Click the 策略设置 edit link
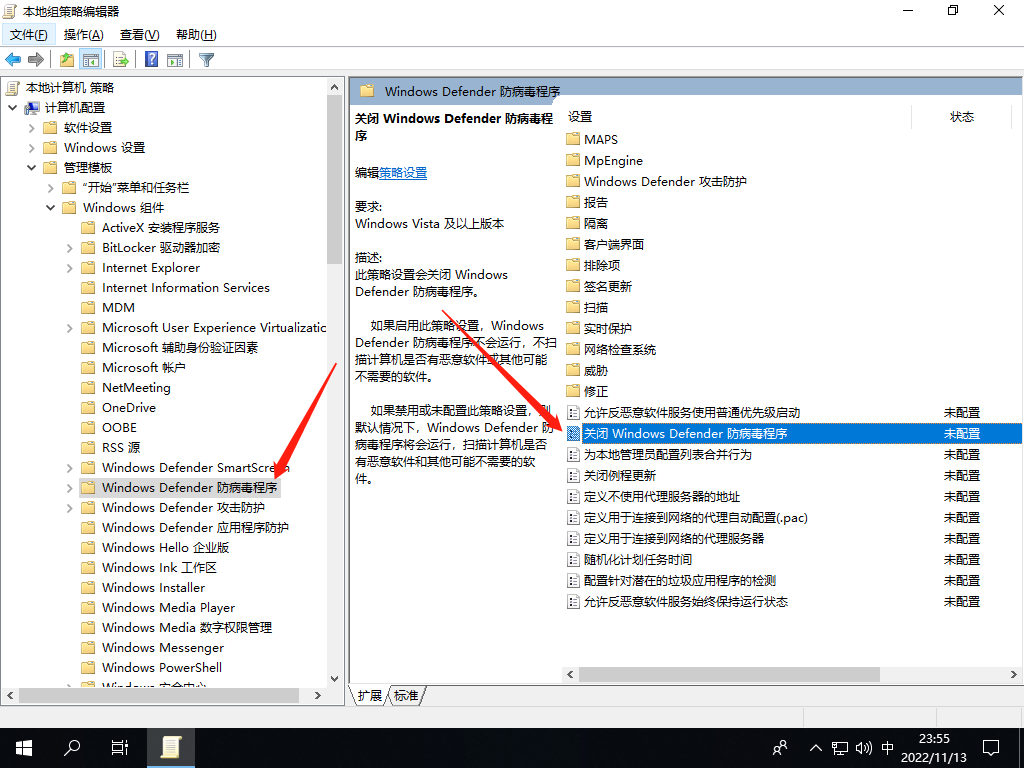 pos(403,172)
